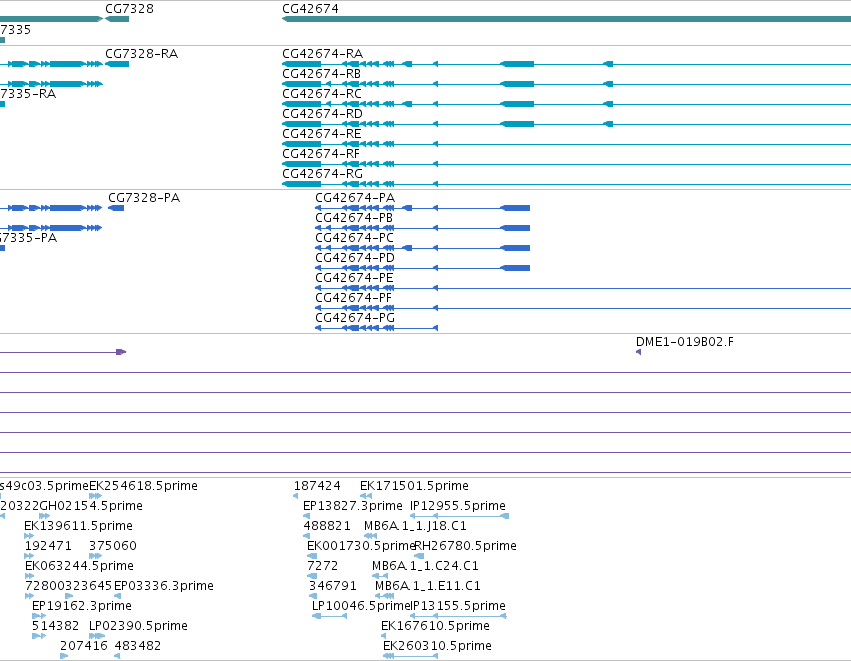Screen dimensions: 851x661
Task: Select the small arrow glyph under DME1-019B02.F
Action: (x=638, y=352)
